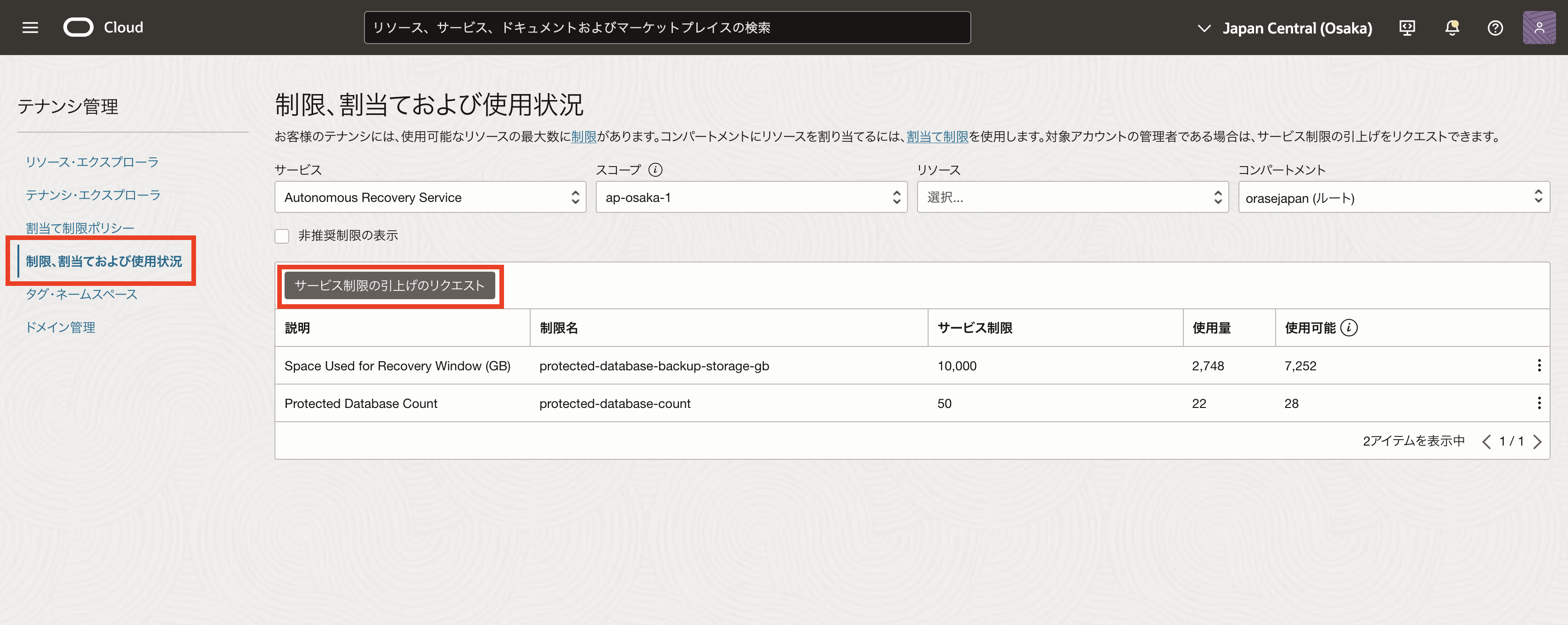Expand the サービス dropdown showing Autonomous Recovery Service
Screen dimensions: 1568x625
click(x=430, y=197)
